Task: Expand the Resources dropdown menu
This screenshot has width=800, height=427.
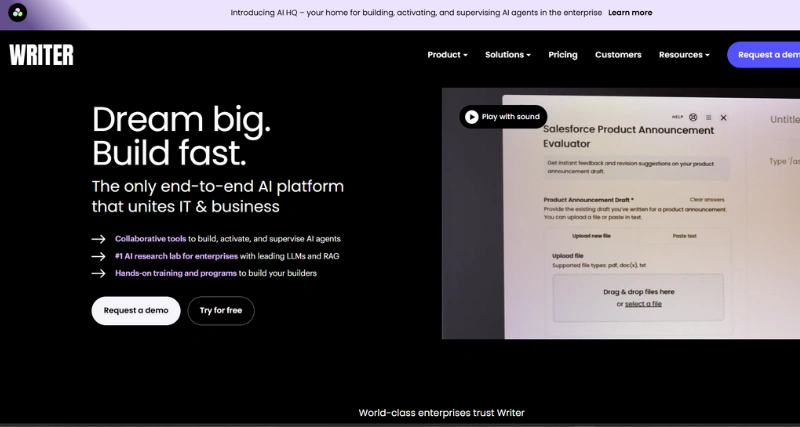Action: (x=684, y=55)
